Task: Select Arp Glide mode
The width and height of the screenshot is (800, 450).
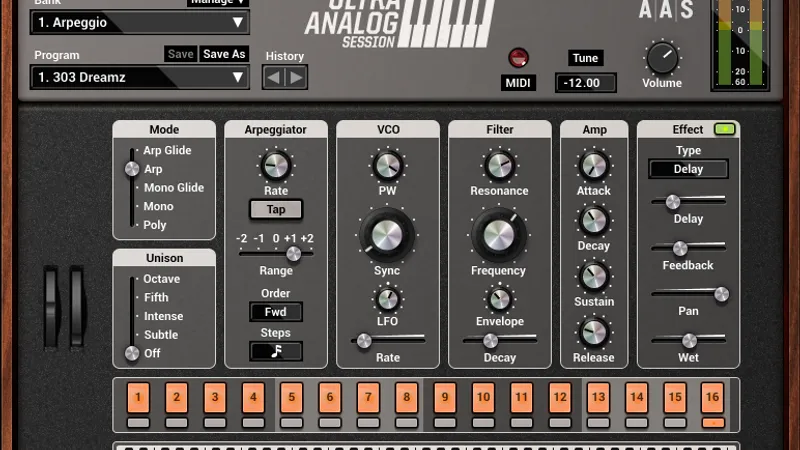Action: [x=167, y=151]
